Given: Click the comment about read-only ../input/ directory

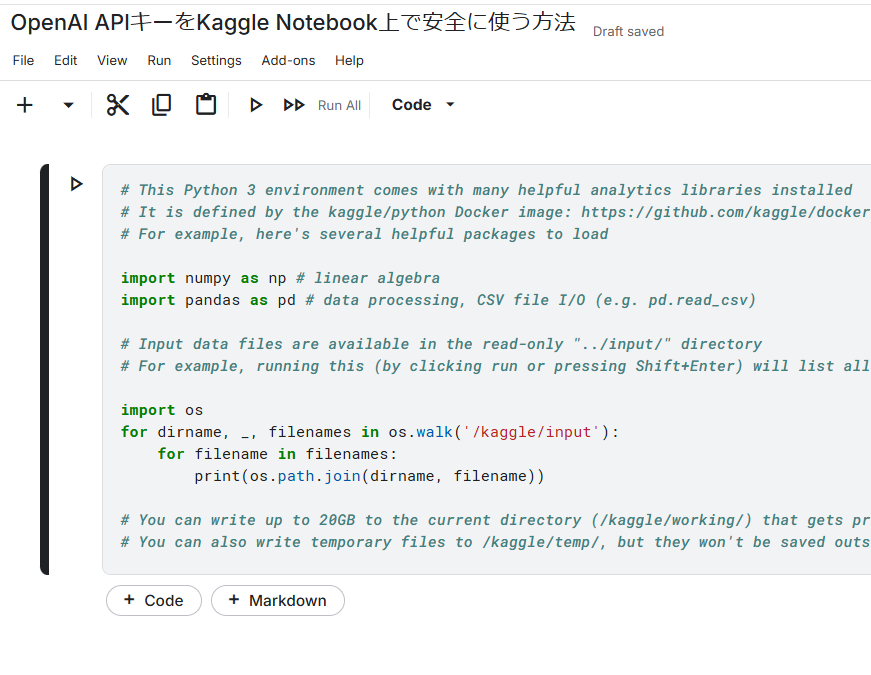Looking at the screenshot, I should point(442,344).
